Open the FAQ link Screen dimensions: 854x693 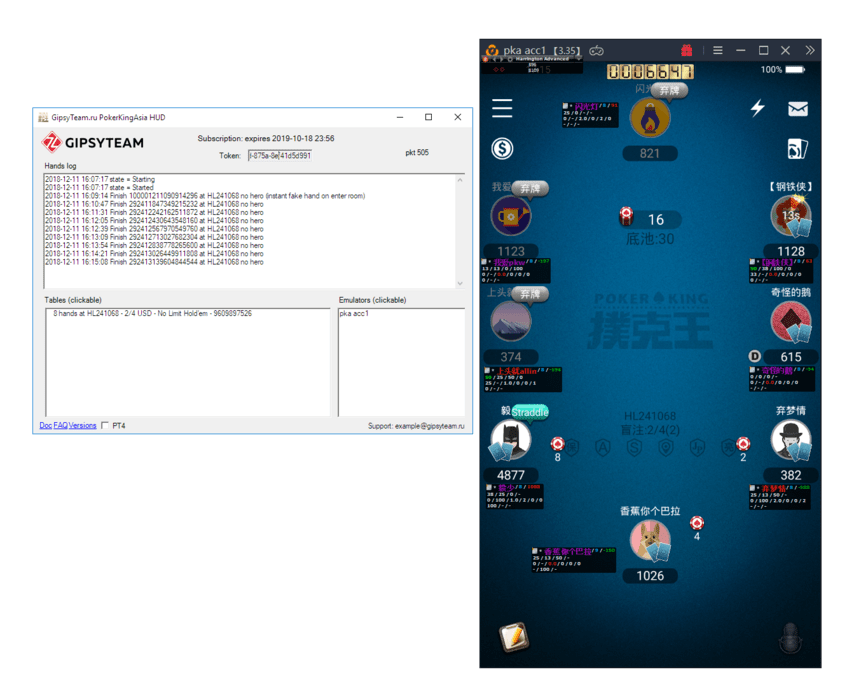[x=60, y=425]
